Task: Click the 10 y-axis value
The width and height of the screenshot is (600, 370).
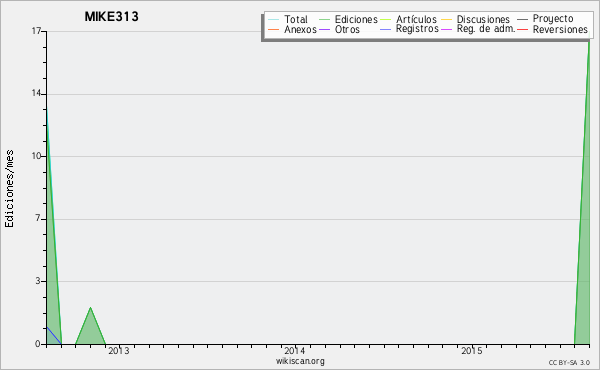Action: click(x=36, y=156)
